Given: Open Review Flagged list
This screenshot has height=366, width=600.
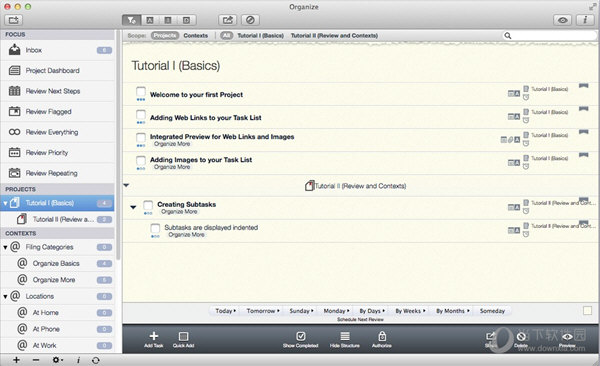Looking at the screenshot, I should point(57,111).
